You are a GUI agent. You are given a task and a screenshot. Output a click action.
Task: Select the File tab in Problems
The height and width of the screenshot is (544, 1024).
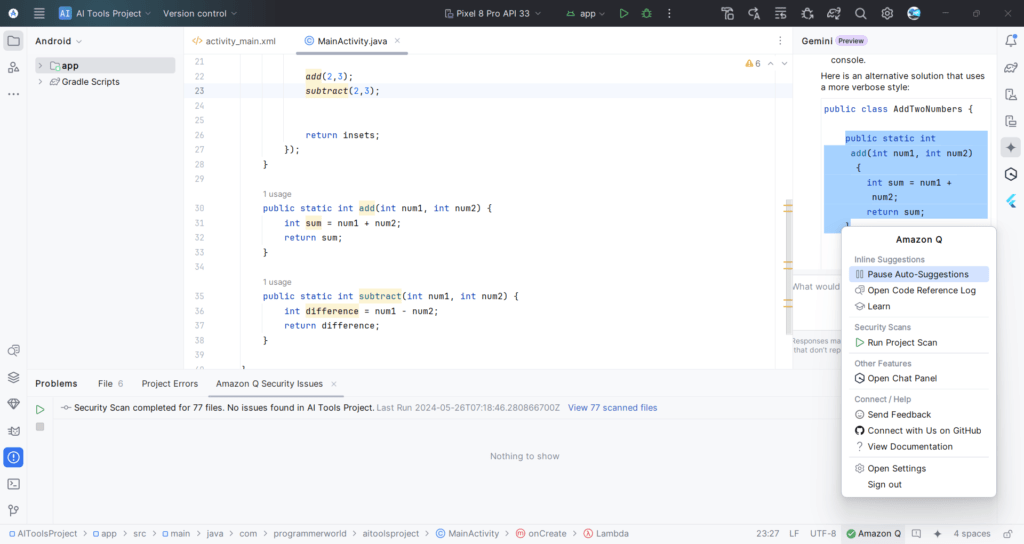[110, 383]
